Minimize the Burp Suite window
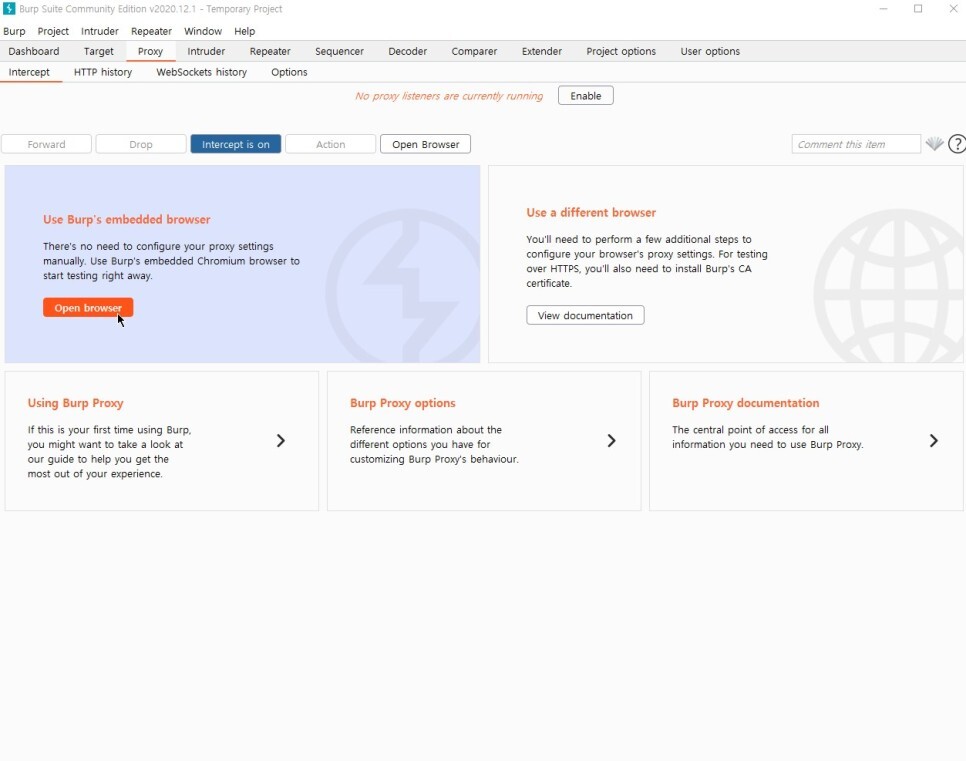The image size is (966, 761). point(883,9)
